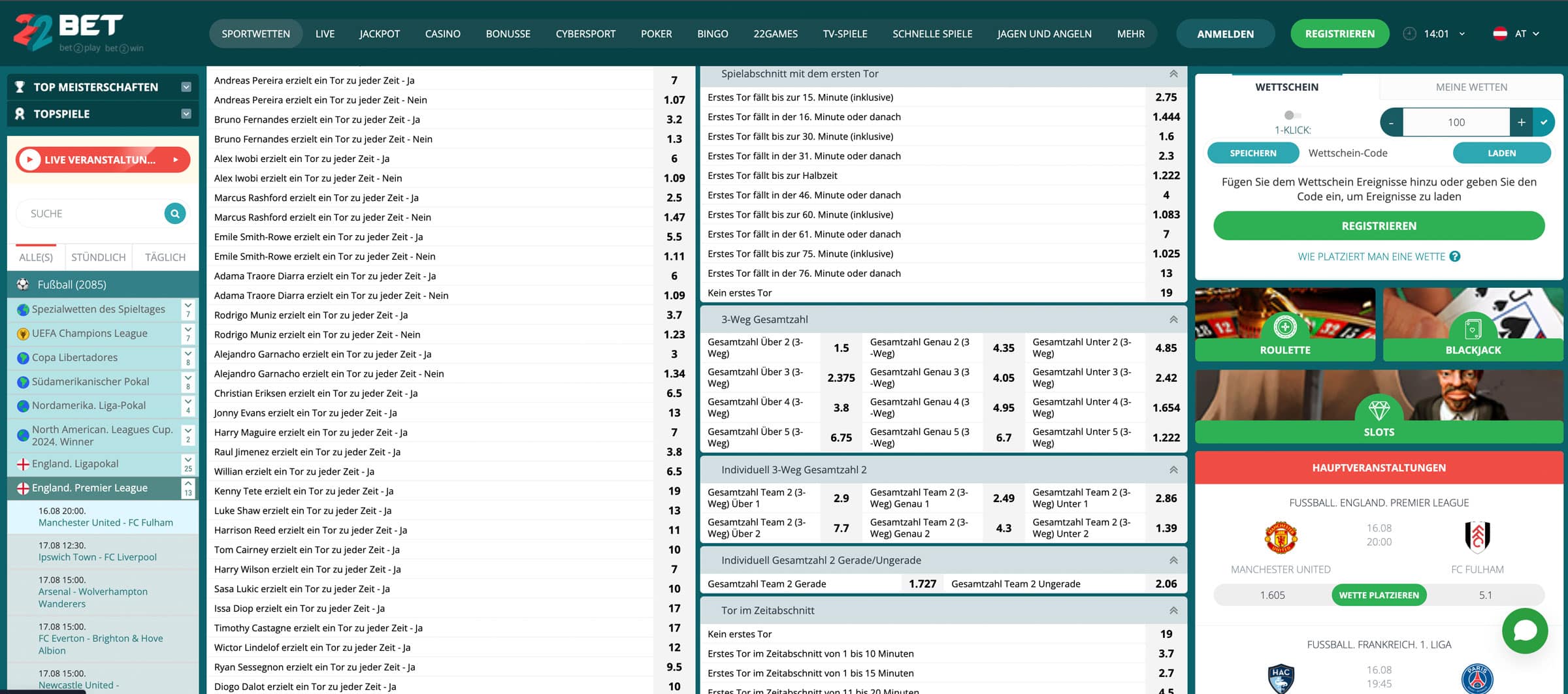Screen dimensions: 1568x694
Task: Open the Mehr menu
Action: tap(1130, 33)
